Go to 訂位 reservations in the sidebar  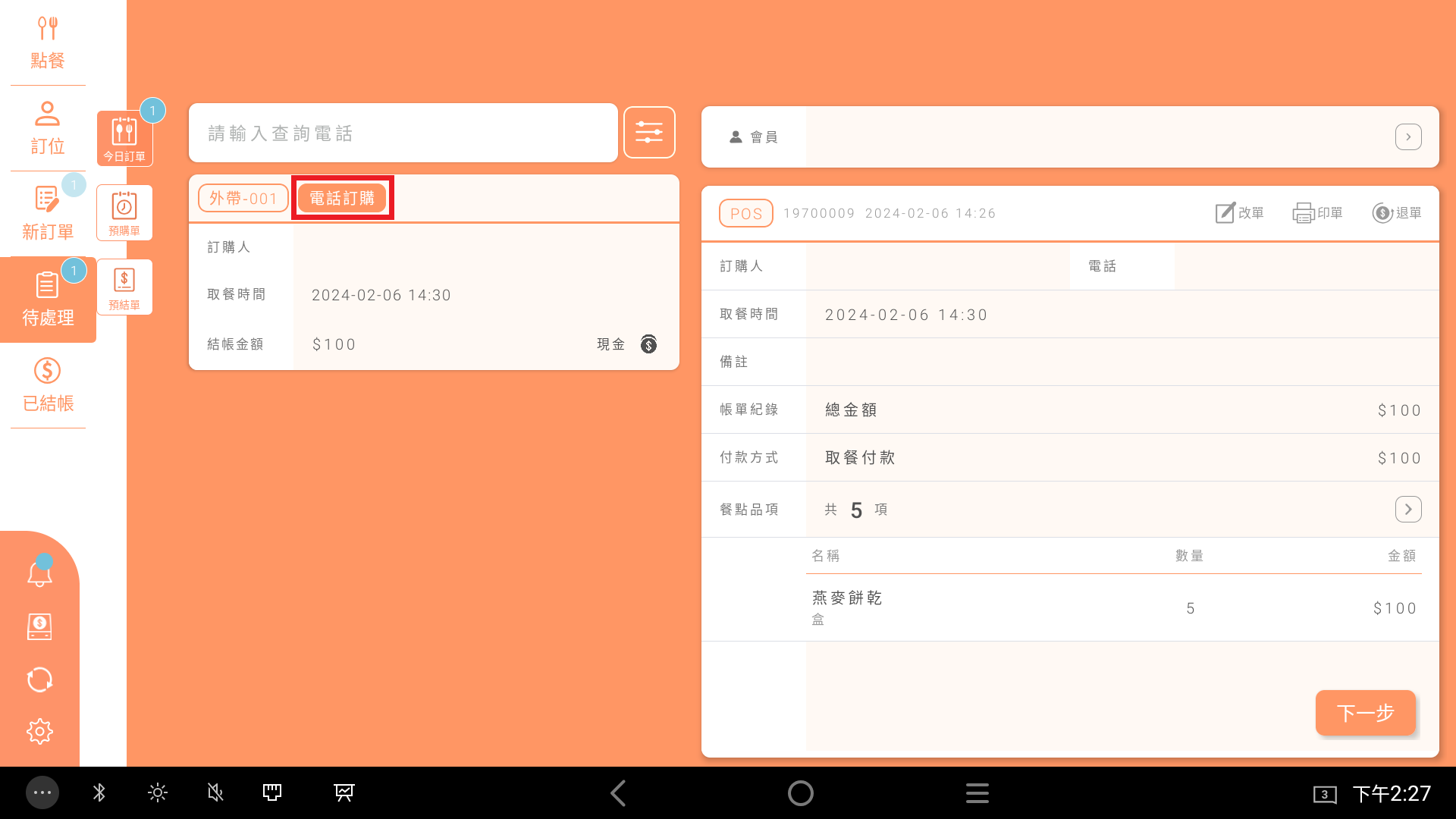coord(47,128)
